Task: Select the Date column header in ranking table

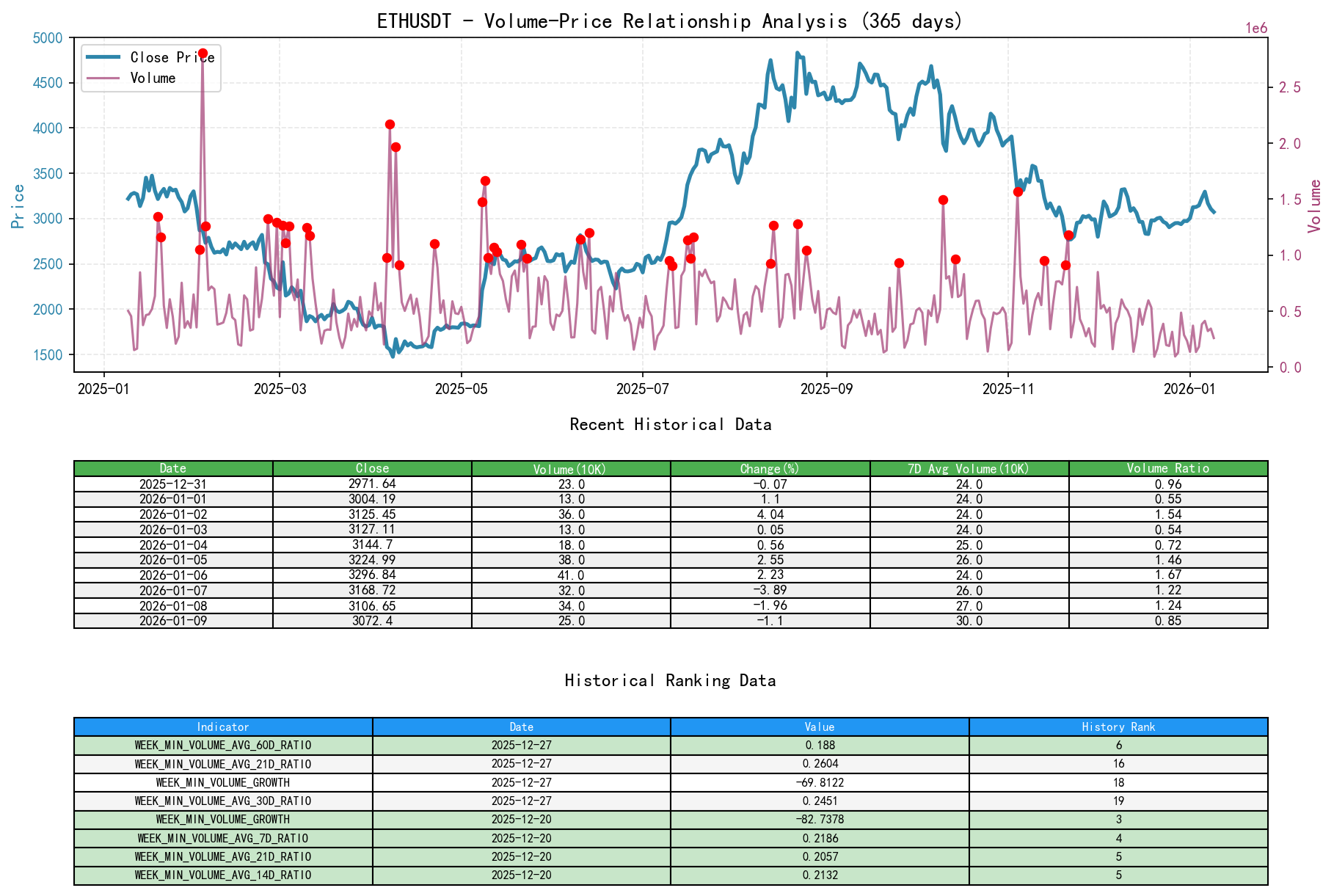Action: click(x=520, y=726)
